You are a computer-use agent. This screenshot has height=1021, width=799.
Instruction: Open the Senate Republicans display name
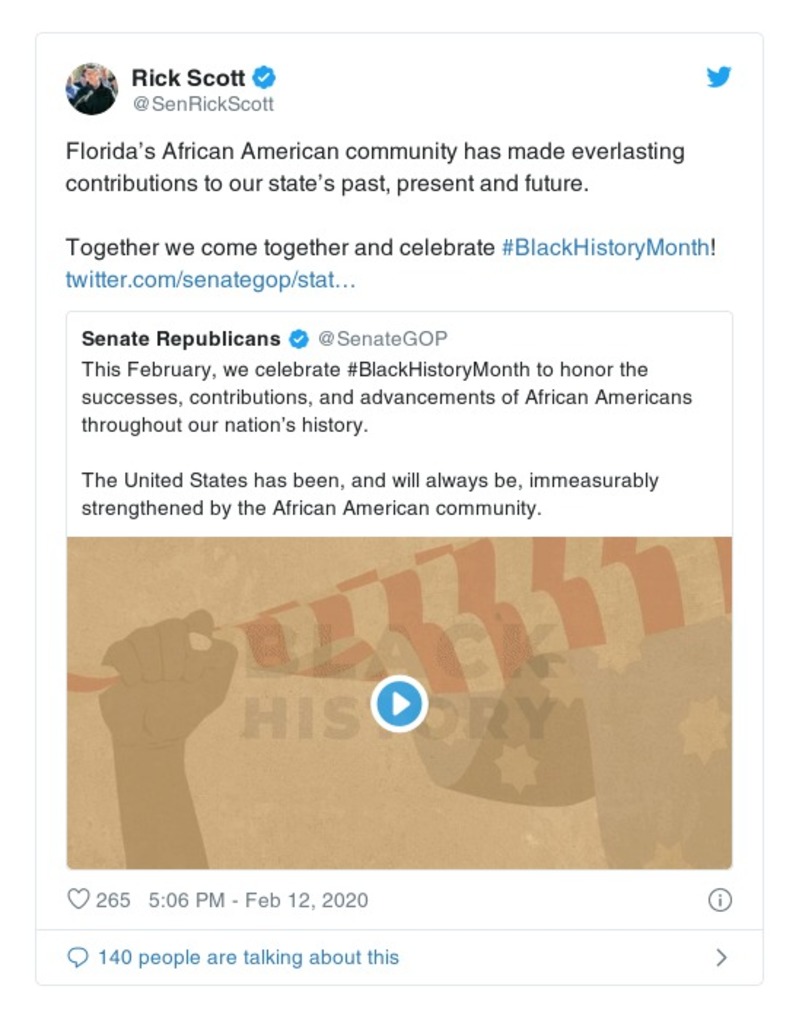[x=181, y=339]
